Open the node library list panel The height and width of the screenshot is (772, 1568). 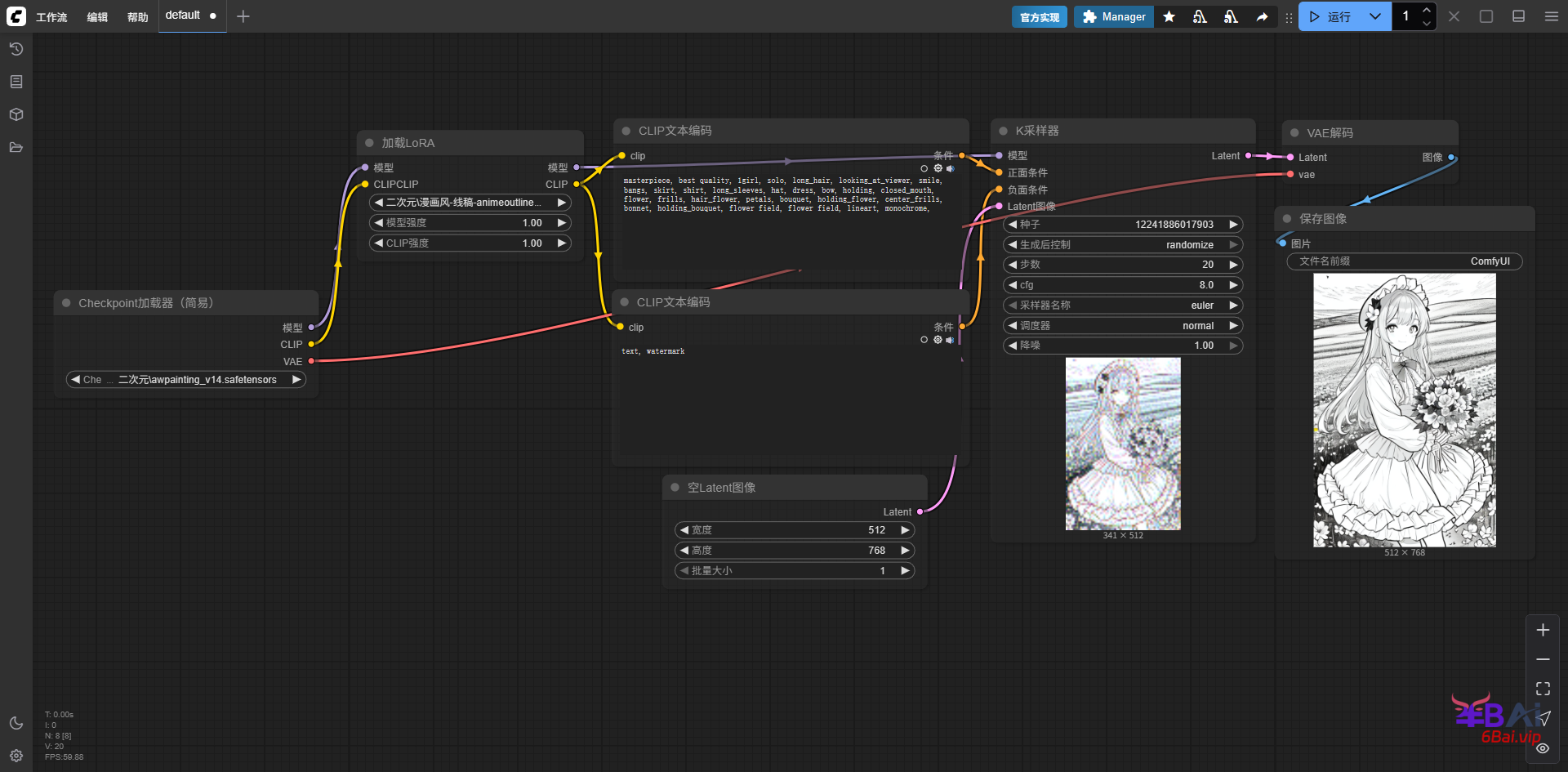point(16,82)
